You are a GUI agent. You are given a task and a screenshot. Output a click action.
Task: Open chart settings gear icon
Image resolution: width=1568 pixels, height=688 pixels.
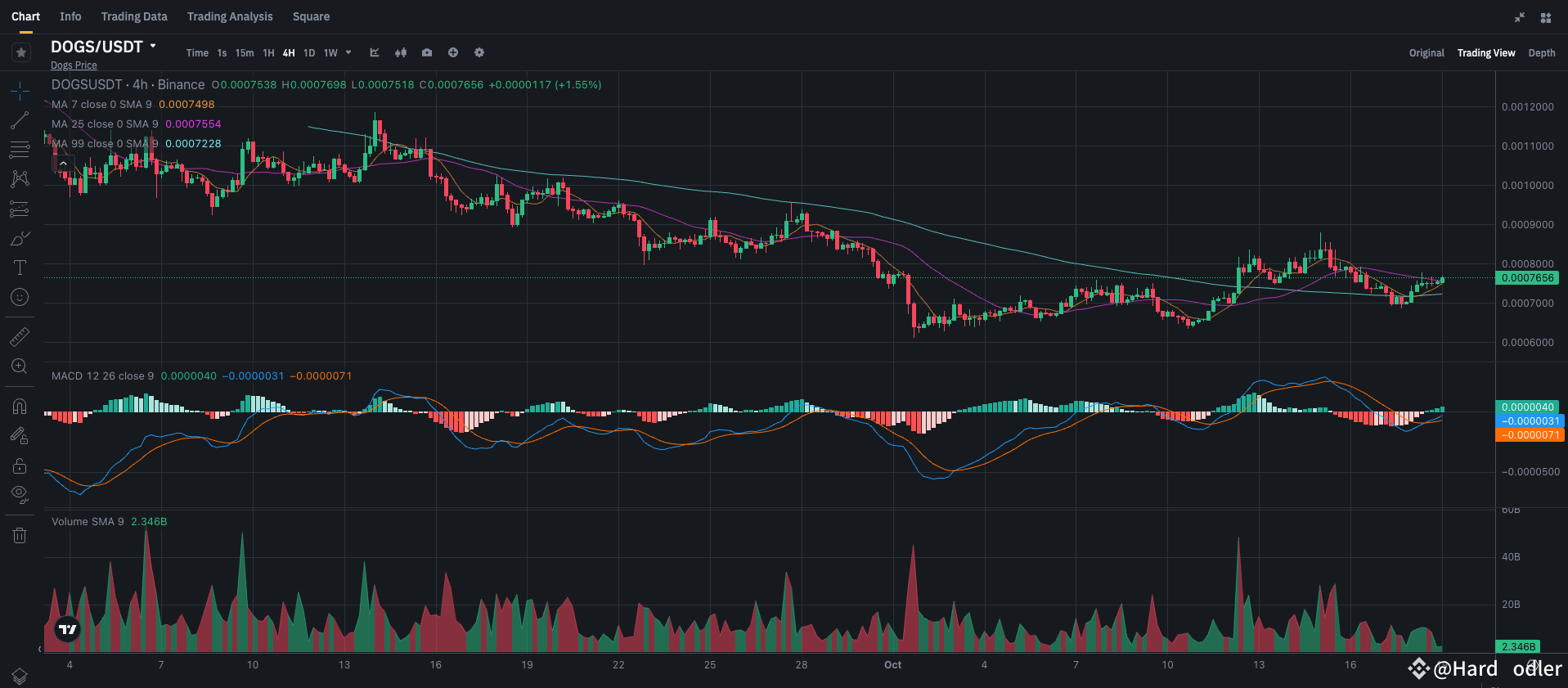pyautogui.click(x=479, y=52)
